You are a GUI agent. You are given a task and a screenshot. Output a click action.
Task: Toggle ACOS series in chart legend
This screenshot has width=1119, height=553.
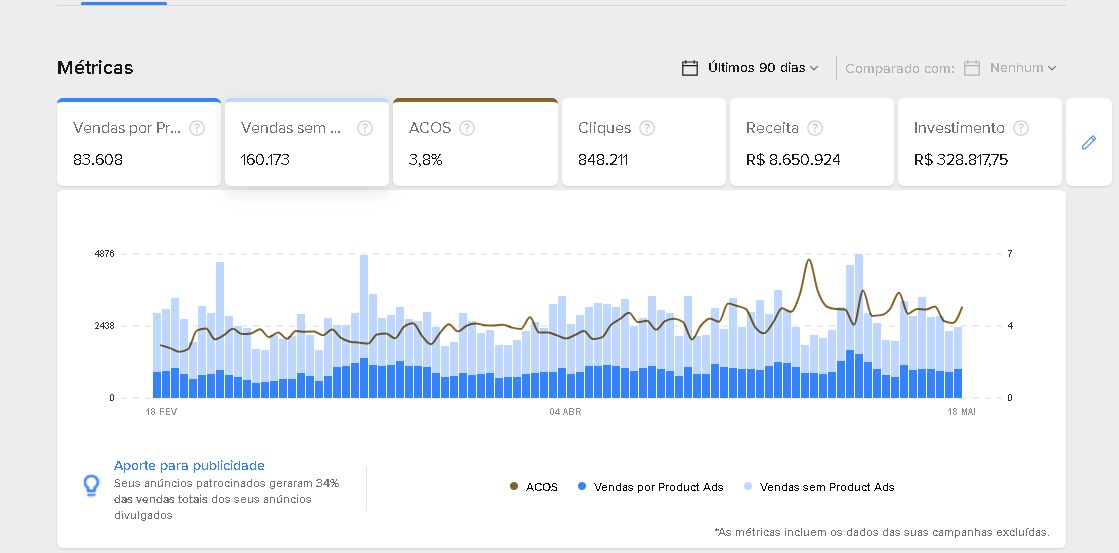[534, 487]
